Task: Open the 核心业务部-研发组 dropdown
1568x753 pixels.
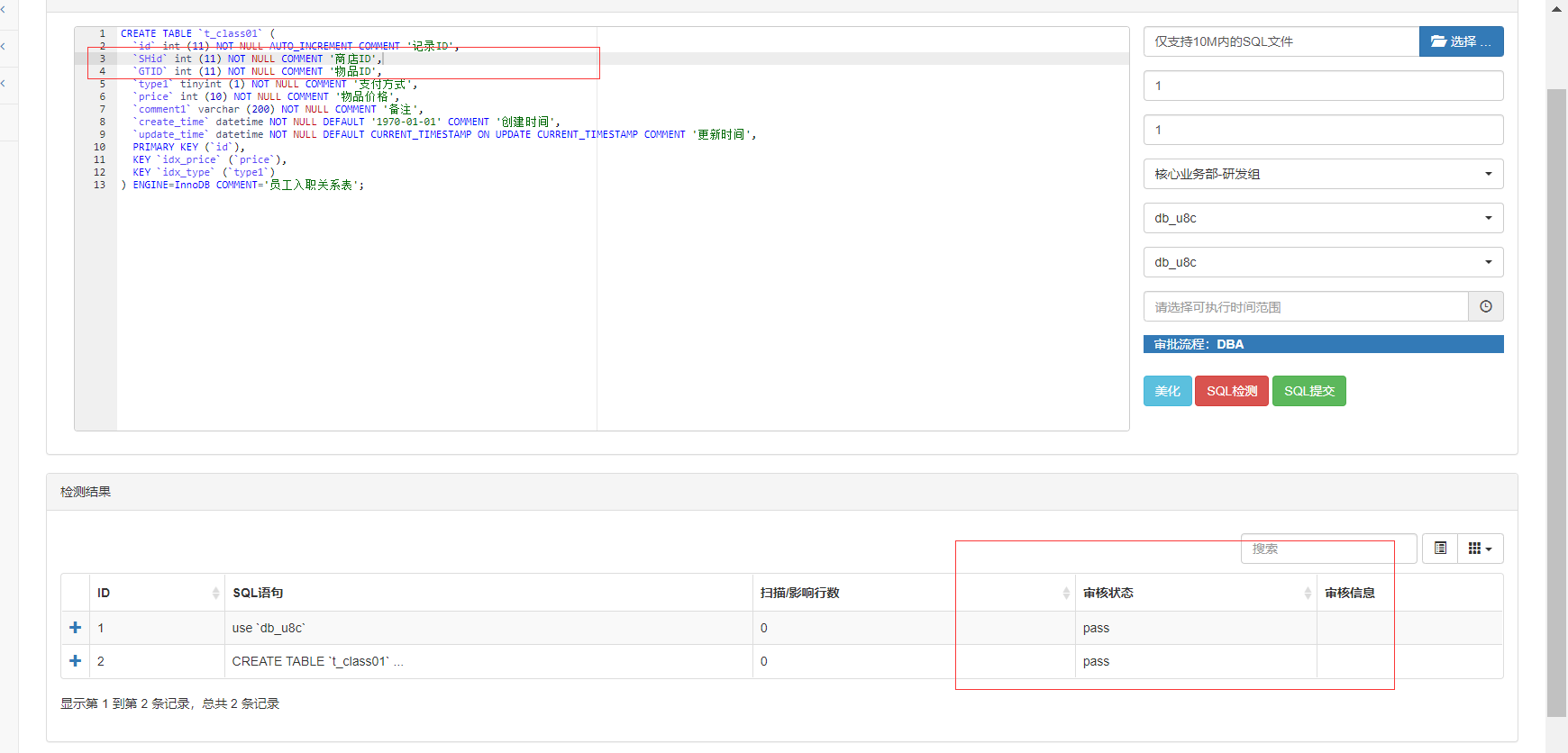Action: (1323, 174)
